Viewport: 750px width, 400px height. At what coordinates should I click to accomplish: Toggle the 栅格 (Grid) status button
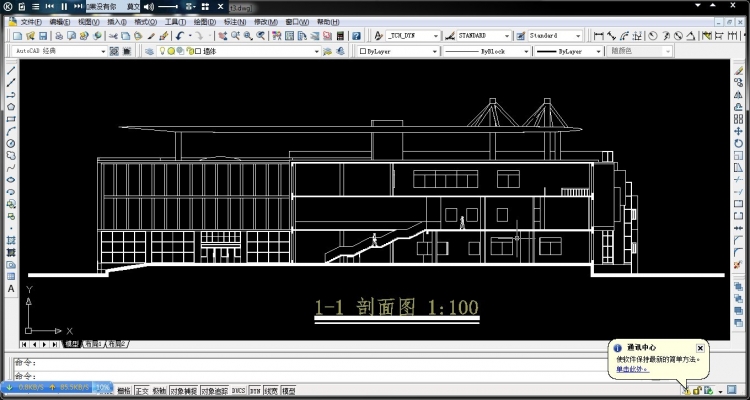tap(123, 391)
